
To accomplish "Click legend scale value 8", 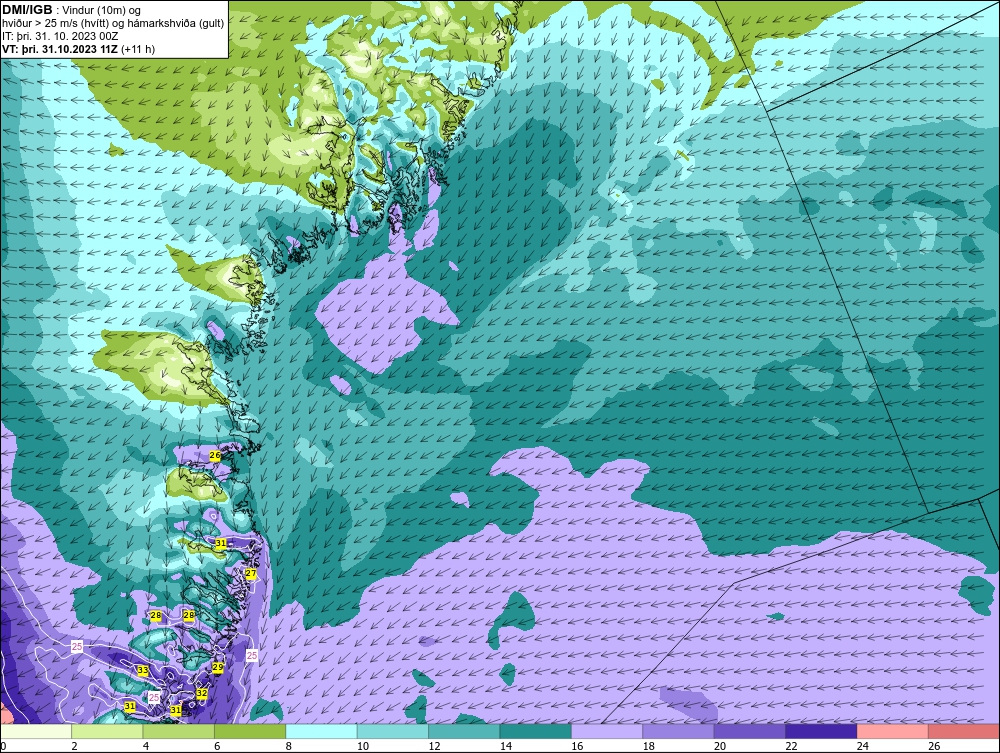I will click(289, 746).
